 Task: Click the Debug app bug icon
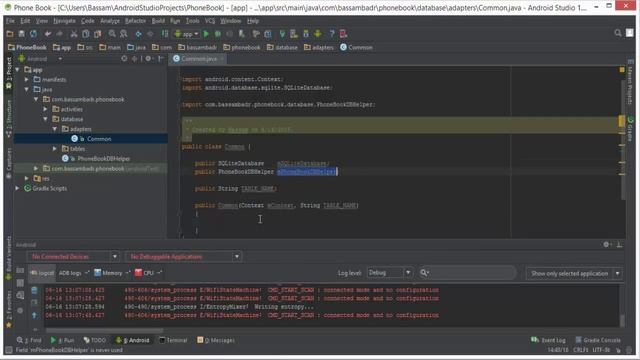[x=218, y=34]
